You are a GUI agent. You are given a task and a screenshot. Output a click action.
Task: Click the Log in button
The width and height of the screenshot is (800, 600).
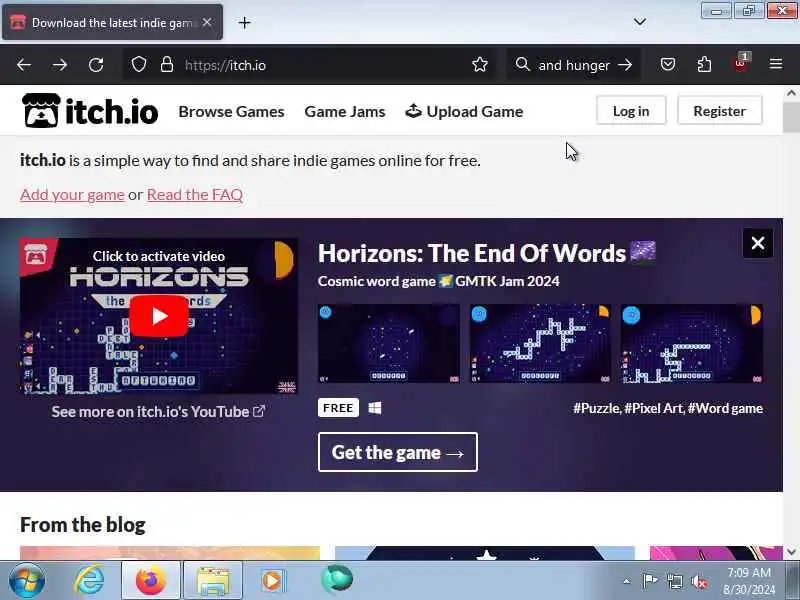tap(631, 111)
